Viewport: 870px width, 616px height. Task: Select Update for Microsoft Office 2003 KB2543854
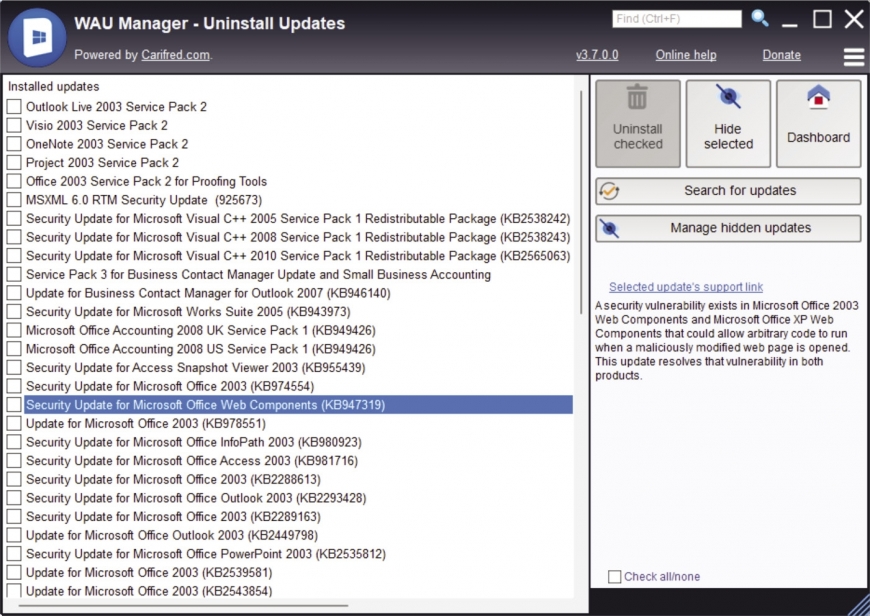point(149,591)
